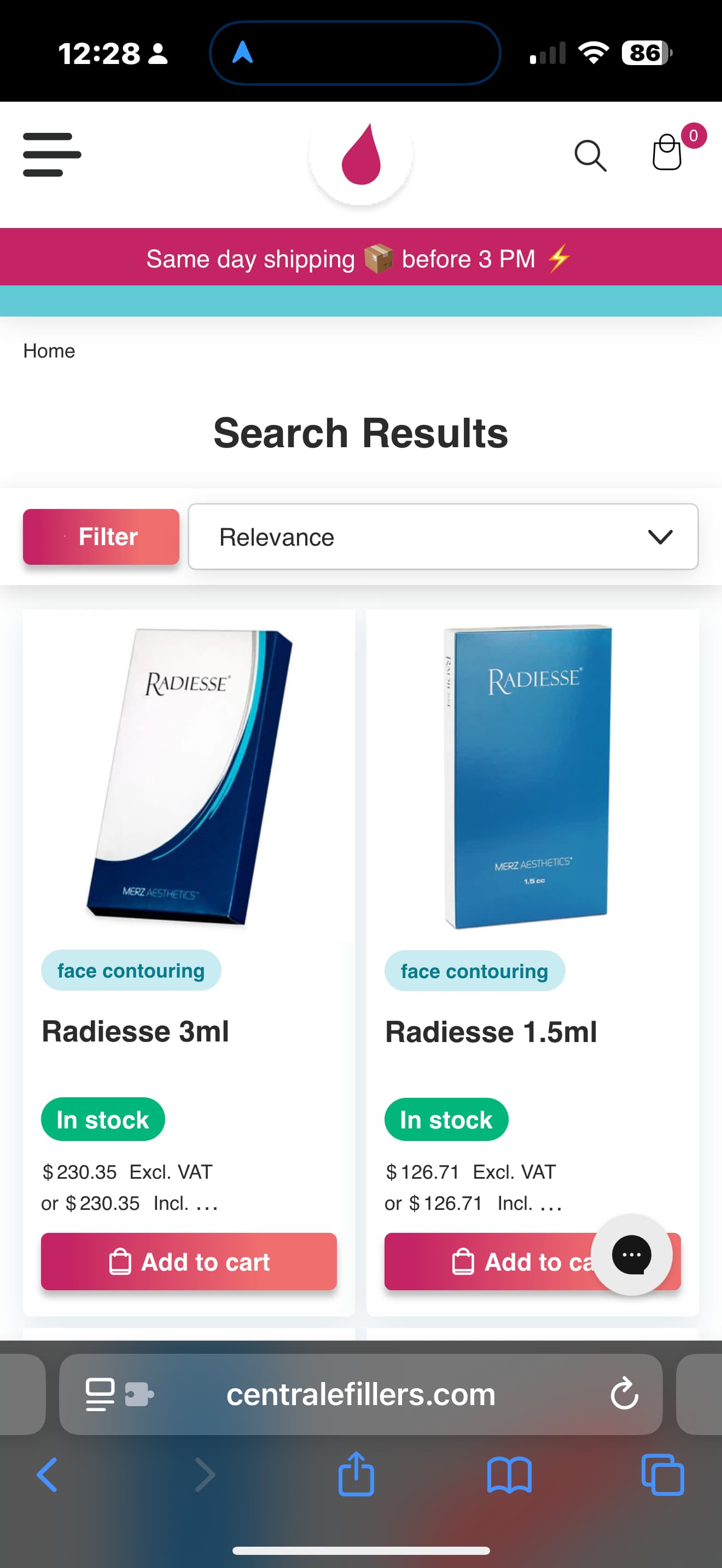Select face contouring tag under Radiesse 3ml
The width and height of the screenshot is (722, 1568).
coord(131,970)
